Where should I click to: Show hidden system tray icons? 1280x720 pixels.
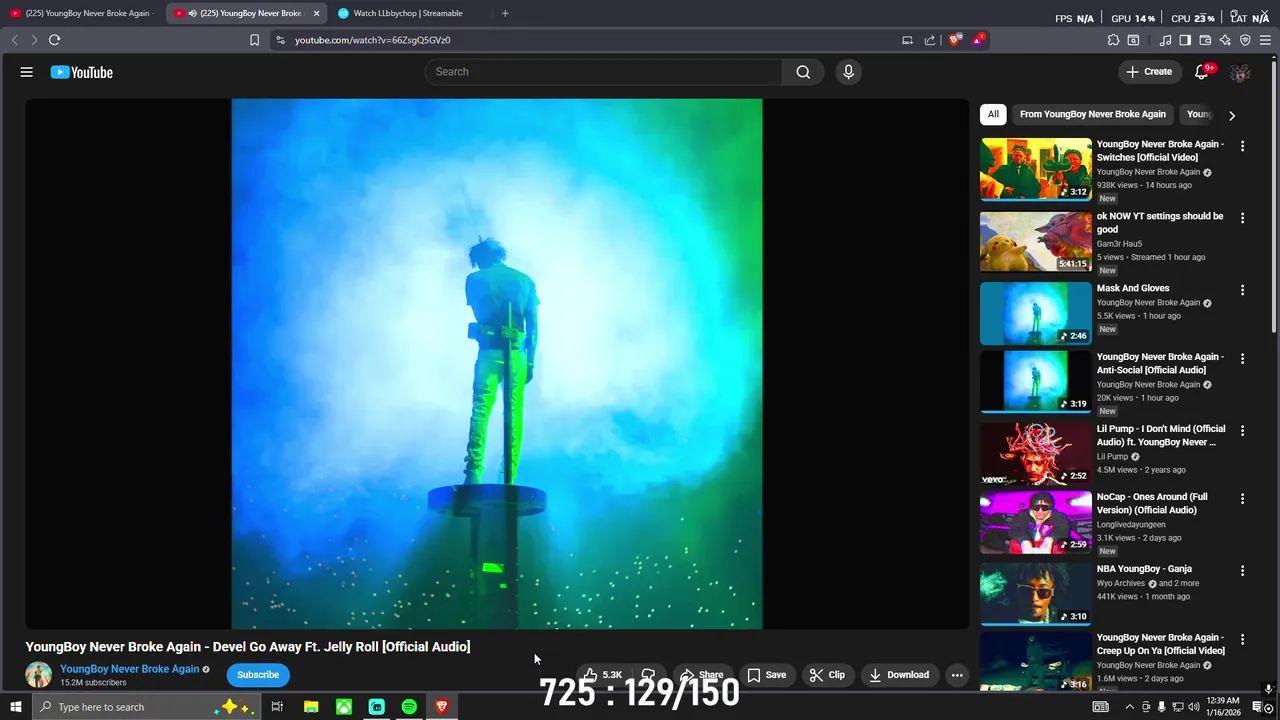pyautogui.click(x=1130, y=707)
